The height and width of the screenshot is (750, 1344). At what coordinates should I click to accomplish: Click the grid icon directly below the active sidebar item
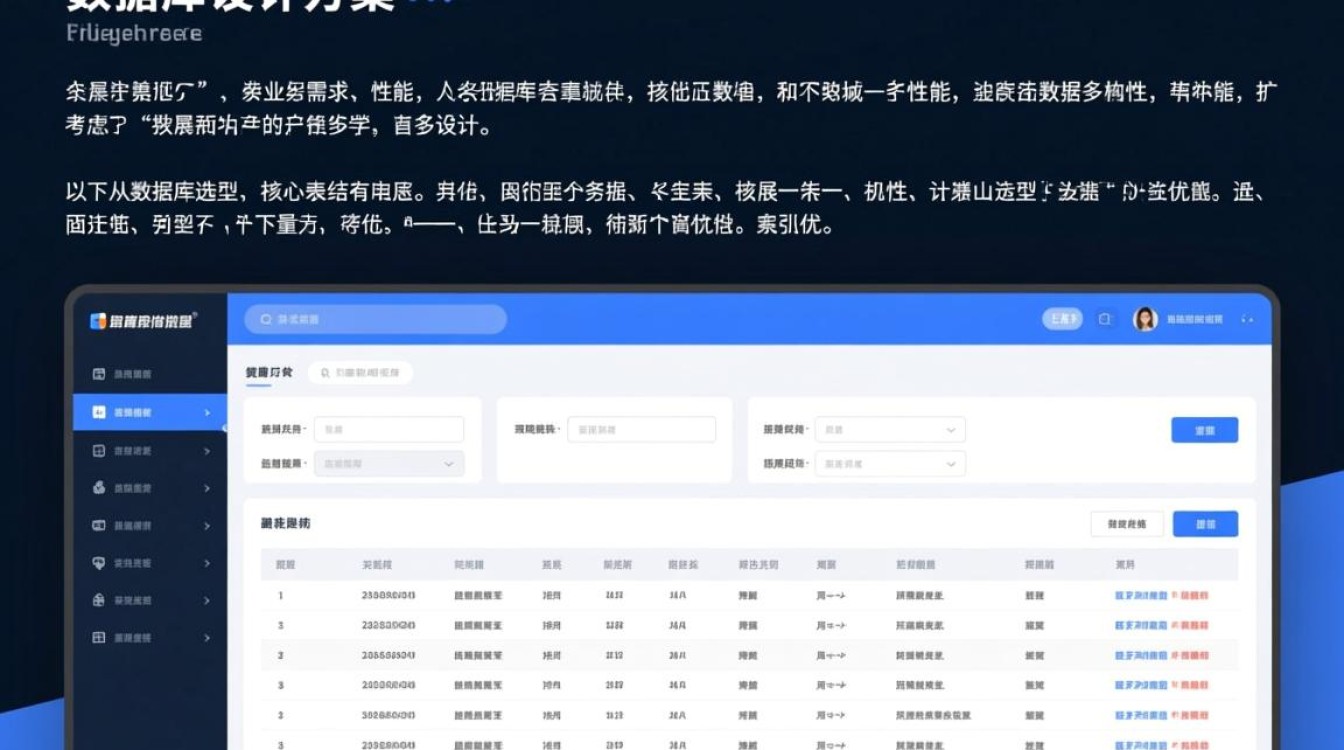(99, 451)
